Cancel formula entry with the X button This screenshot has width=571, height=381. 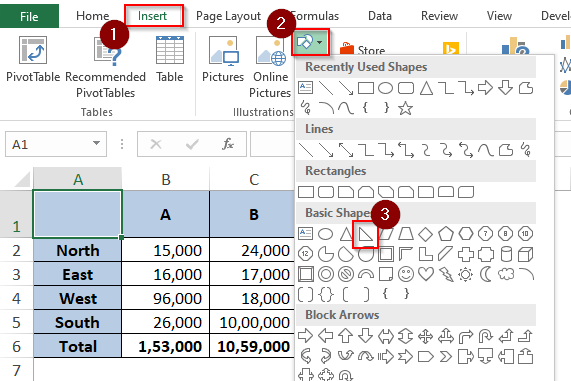(156, 144)
